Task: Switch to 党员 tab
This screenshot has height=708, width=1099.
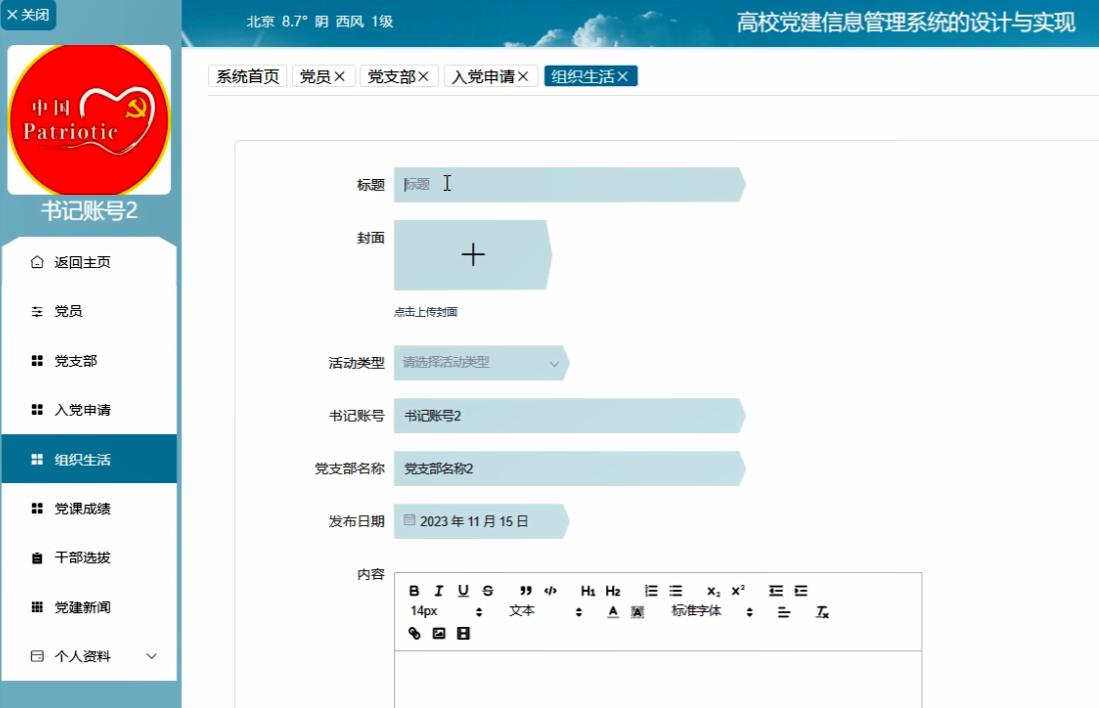Action: [x=315, y=76]
